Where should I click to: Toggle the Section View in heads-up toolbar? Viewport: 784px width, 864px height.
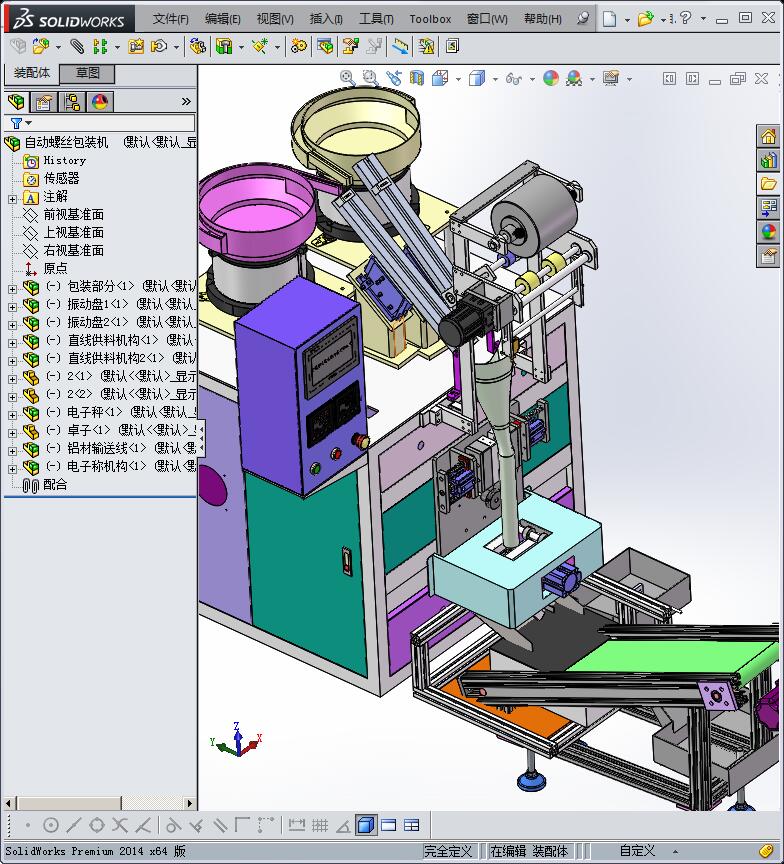tap(417, 78)
